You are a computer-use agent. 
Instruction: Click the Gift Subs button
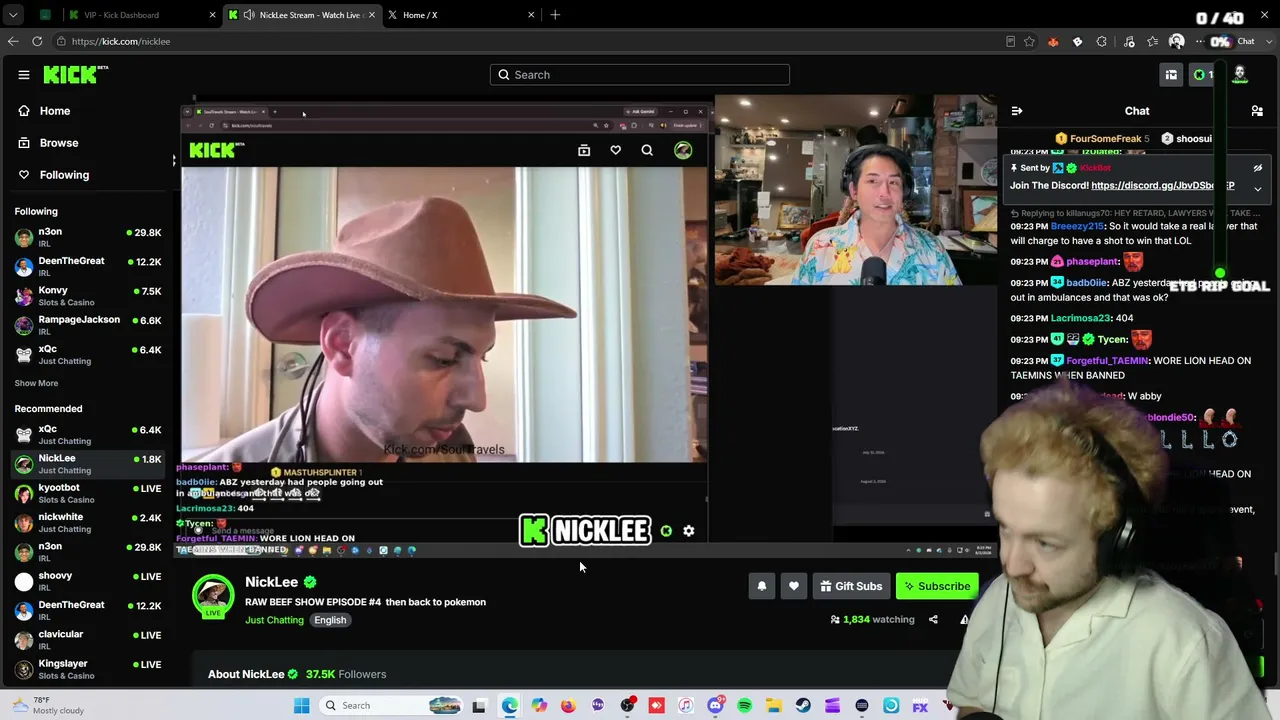pos(851,586)
